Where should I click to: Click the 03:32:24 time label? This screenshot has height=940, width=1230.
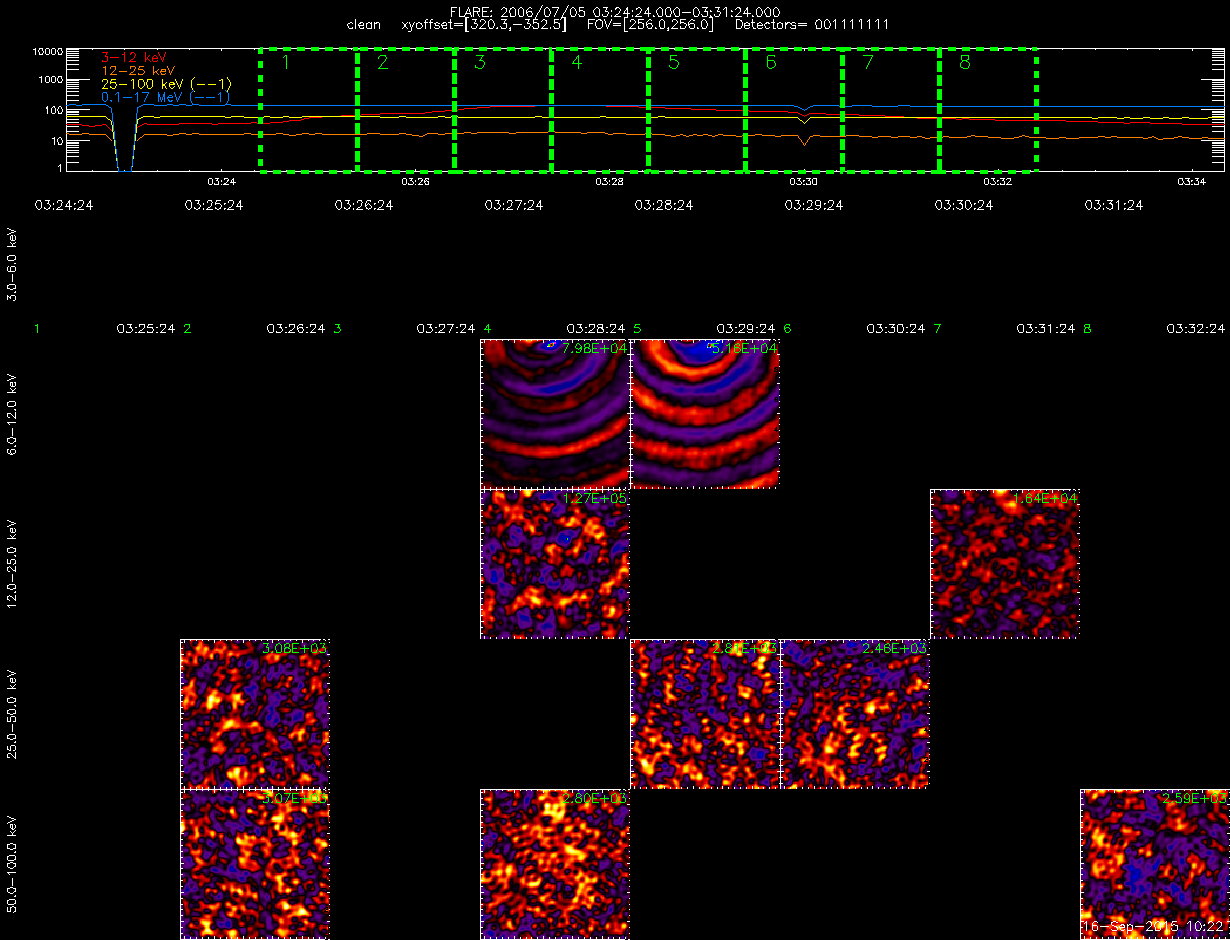pos(1195,328)
